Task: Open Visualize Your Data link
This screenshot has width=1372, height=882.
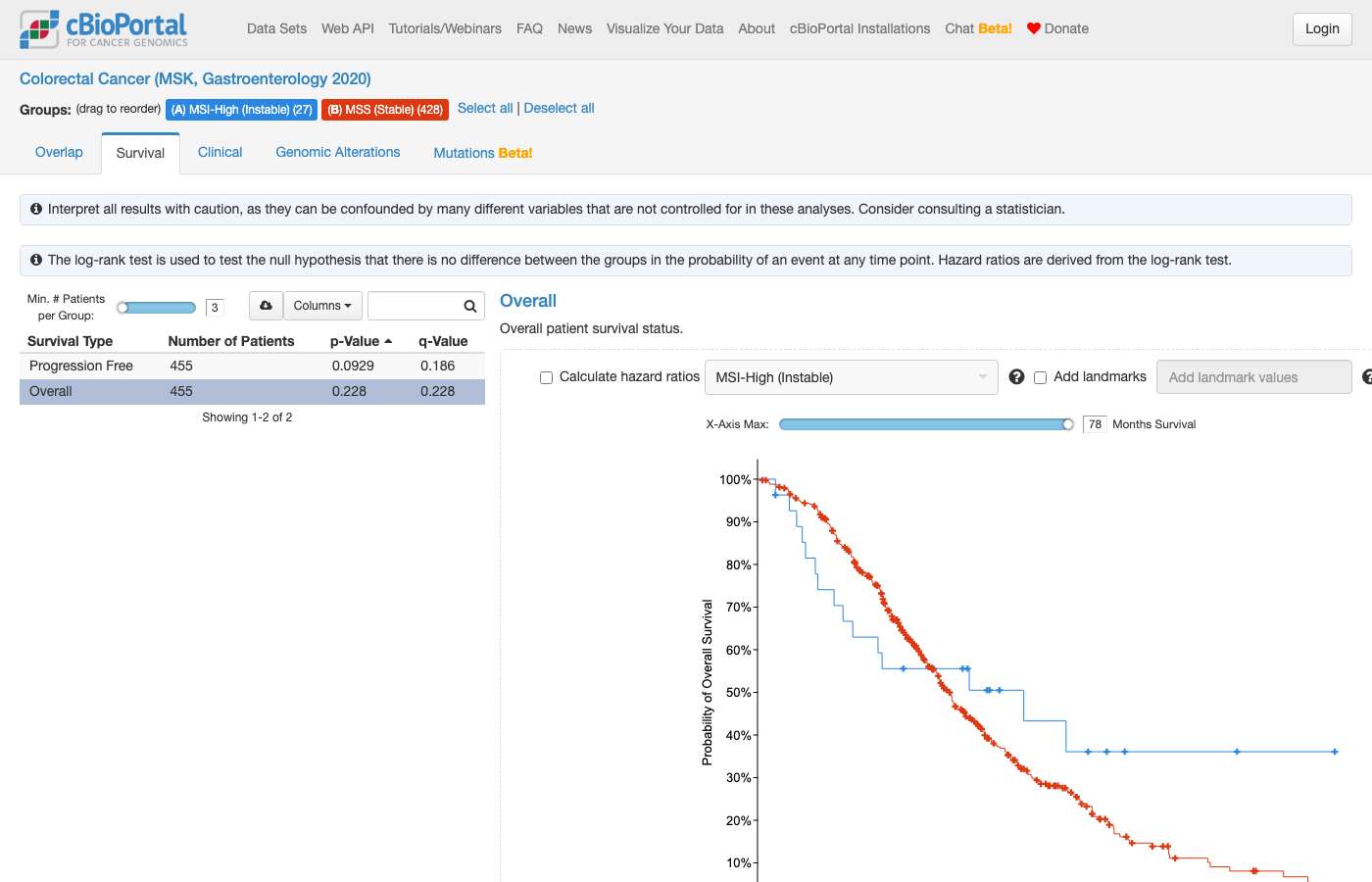Action: coord(664,28)
